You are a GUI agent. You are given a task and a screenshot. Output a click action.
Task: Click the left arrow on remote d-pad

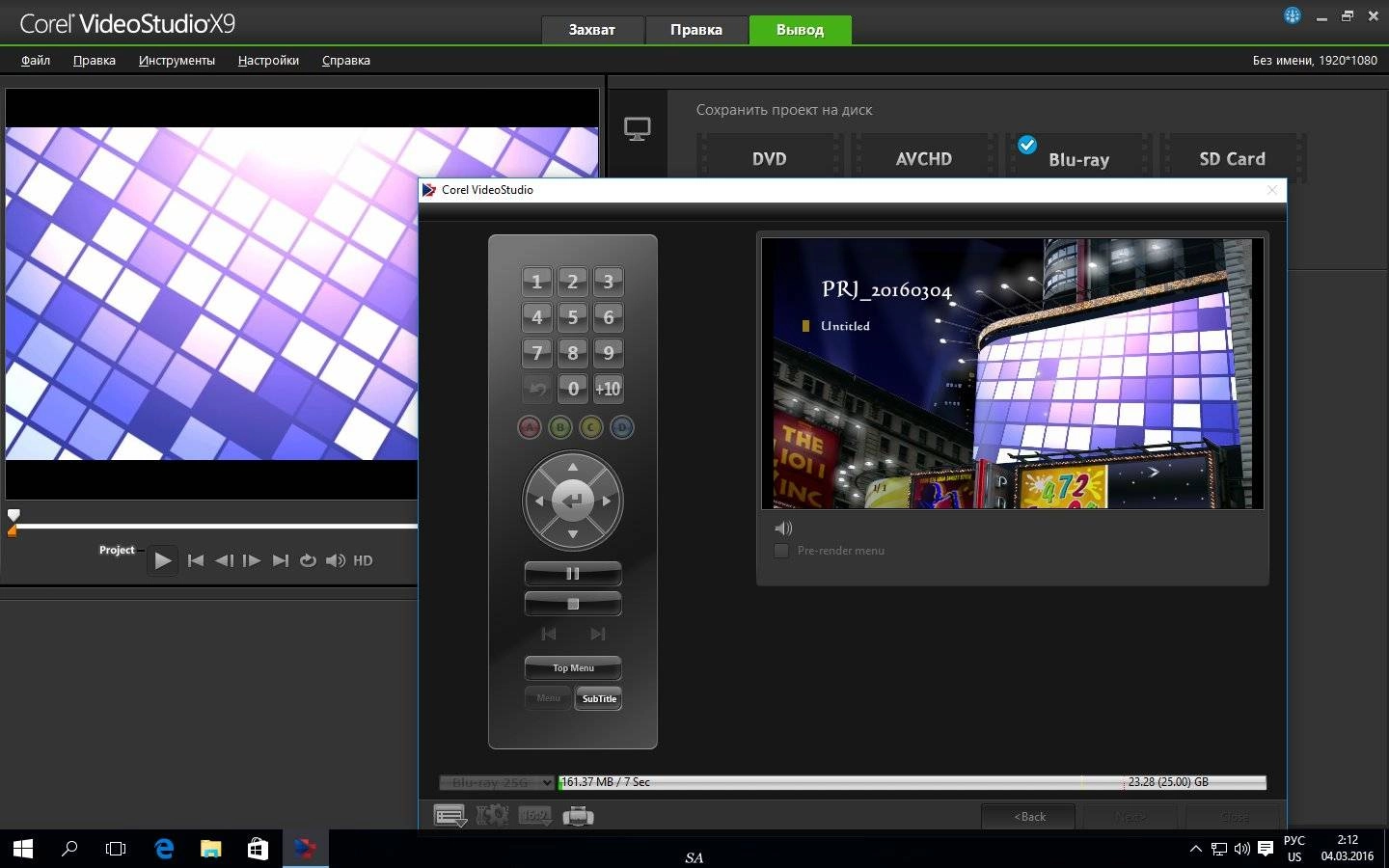538,501
